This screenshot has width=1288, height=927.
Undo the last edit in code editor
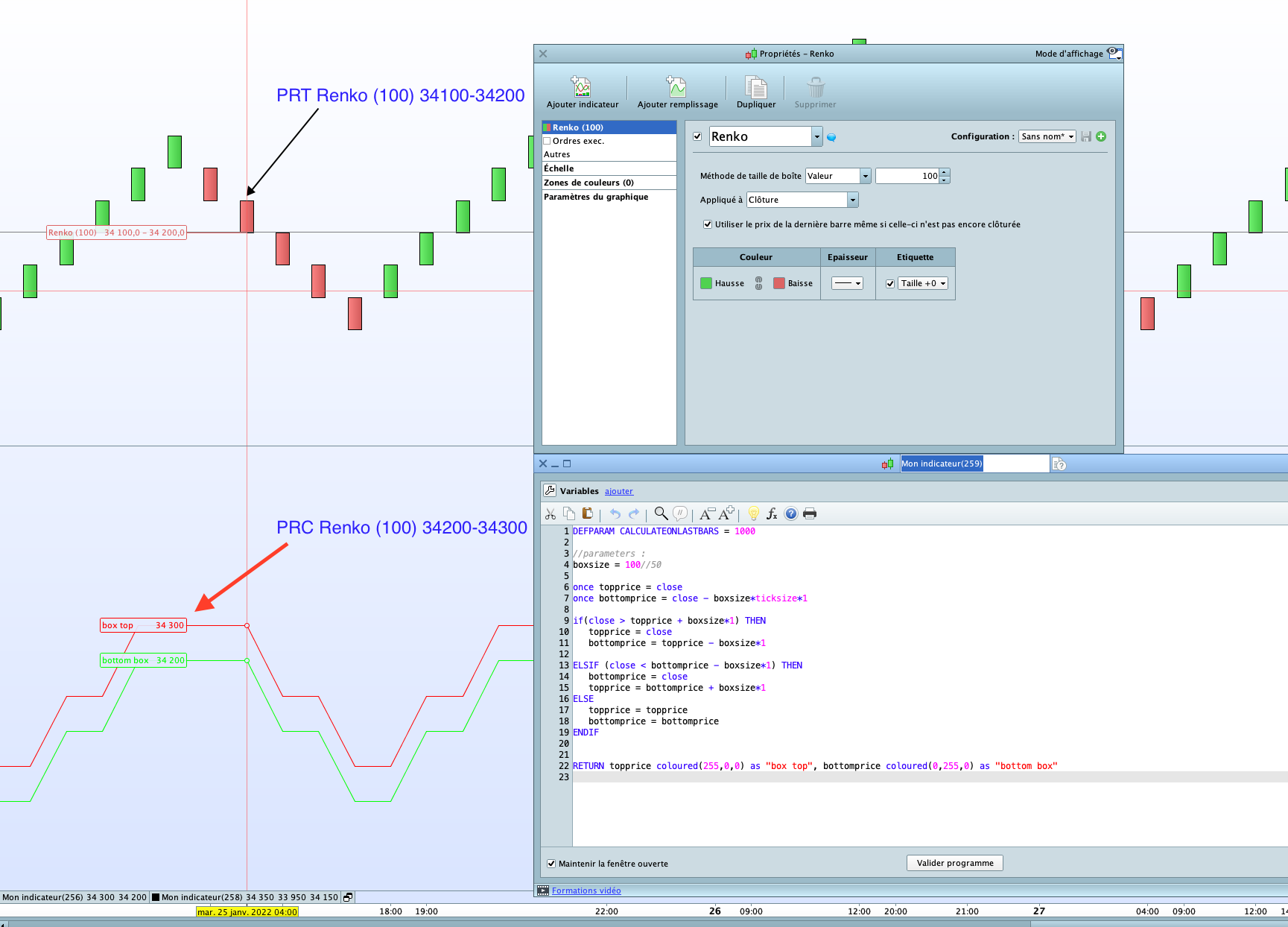[x=615, y=513]
